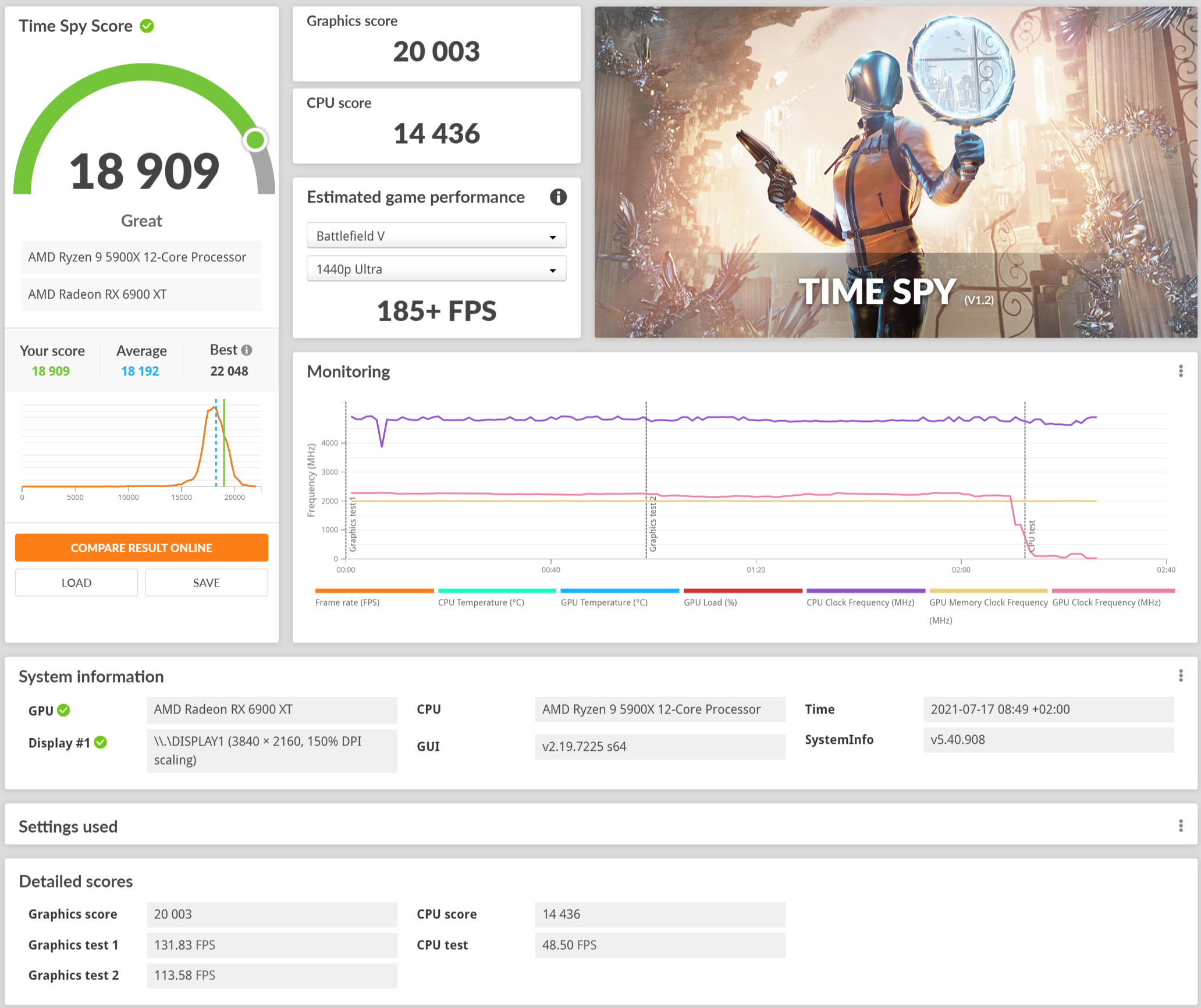
Task: Open the System information options menu
Action: coord(1181,675)
